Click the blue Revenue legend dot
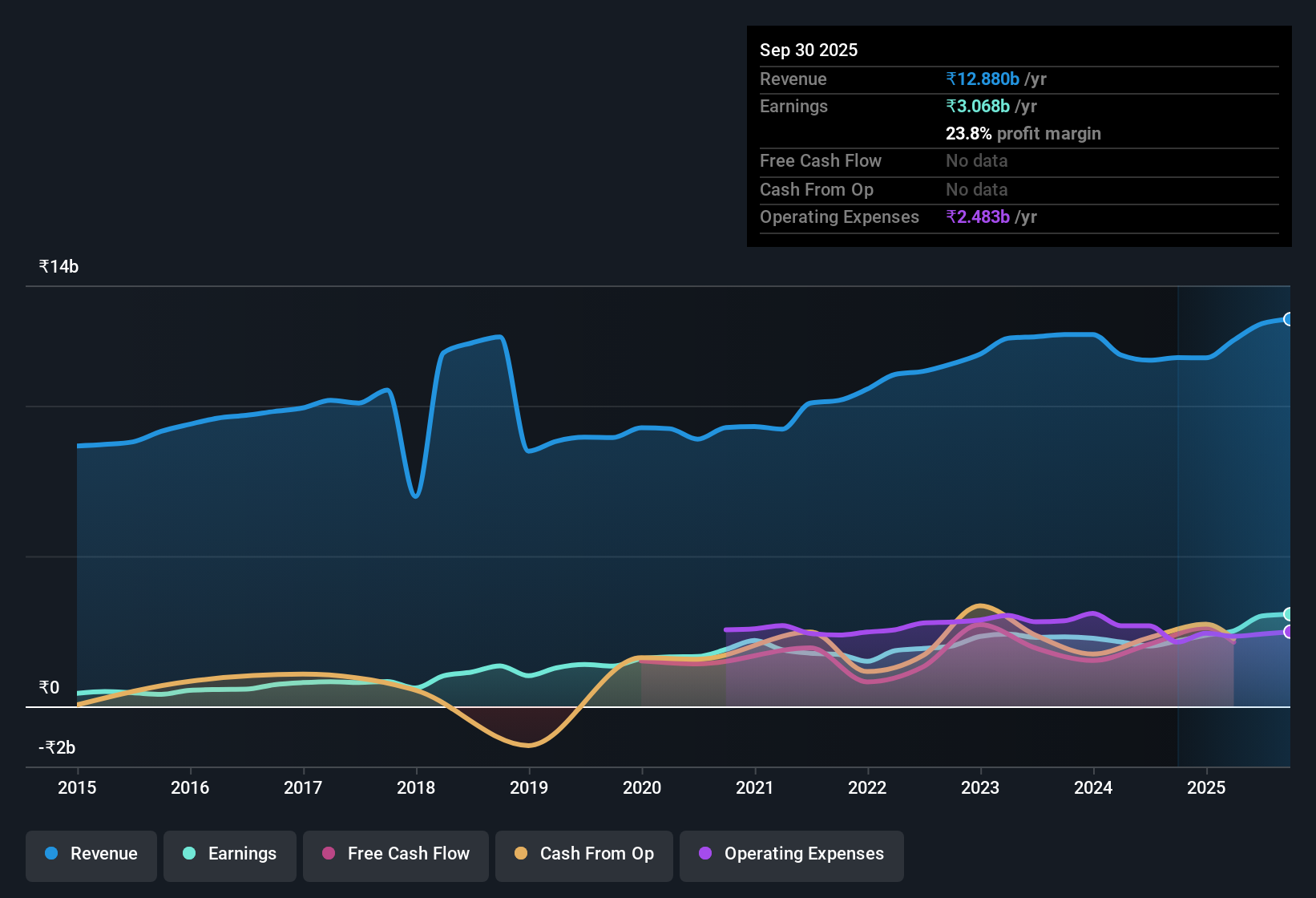The width and height of the screenshot is (1316, 898). (50, 854)
